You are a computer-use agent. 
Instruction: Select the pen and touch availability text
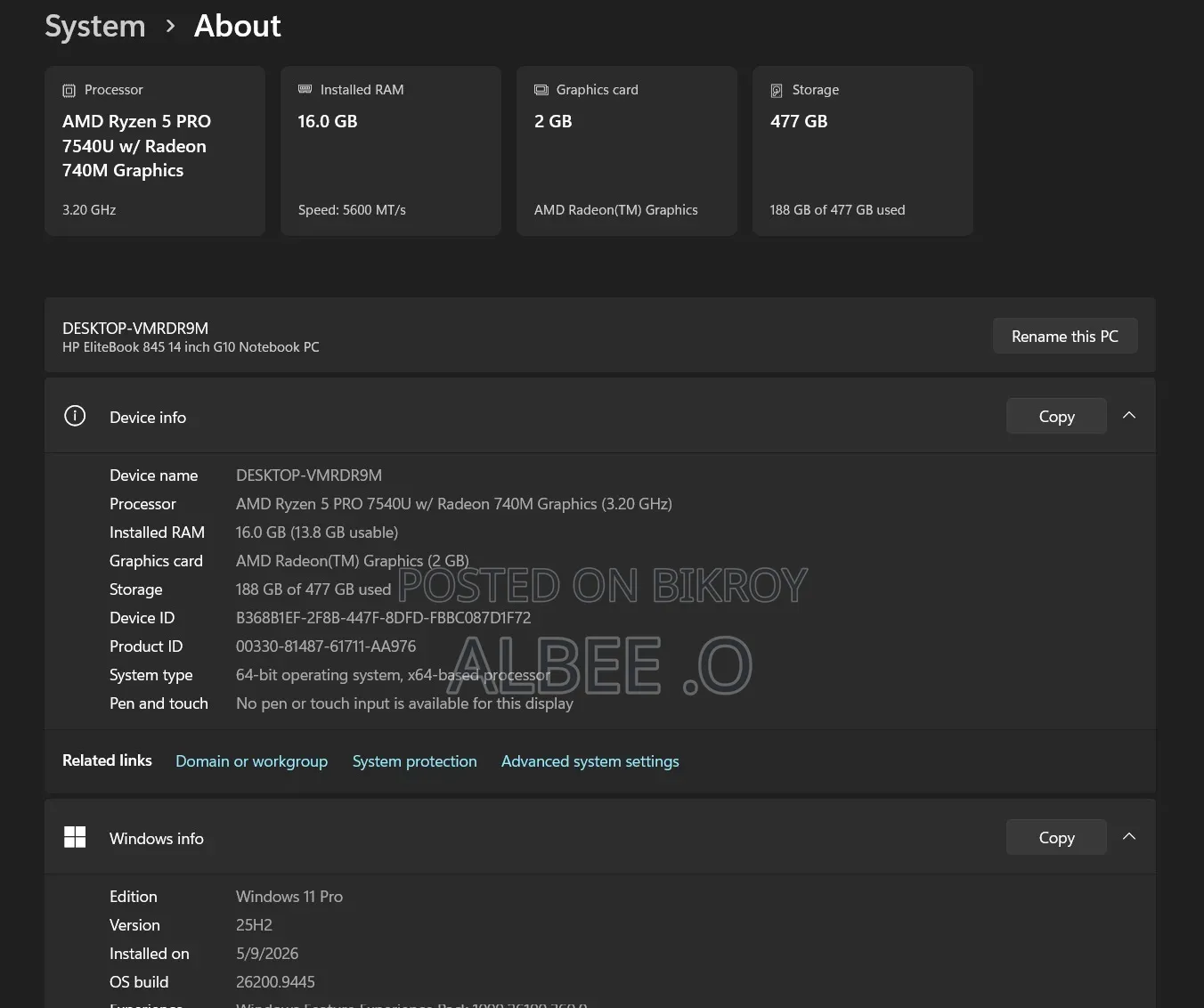pyautogui.click(x=404, y=703)
